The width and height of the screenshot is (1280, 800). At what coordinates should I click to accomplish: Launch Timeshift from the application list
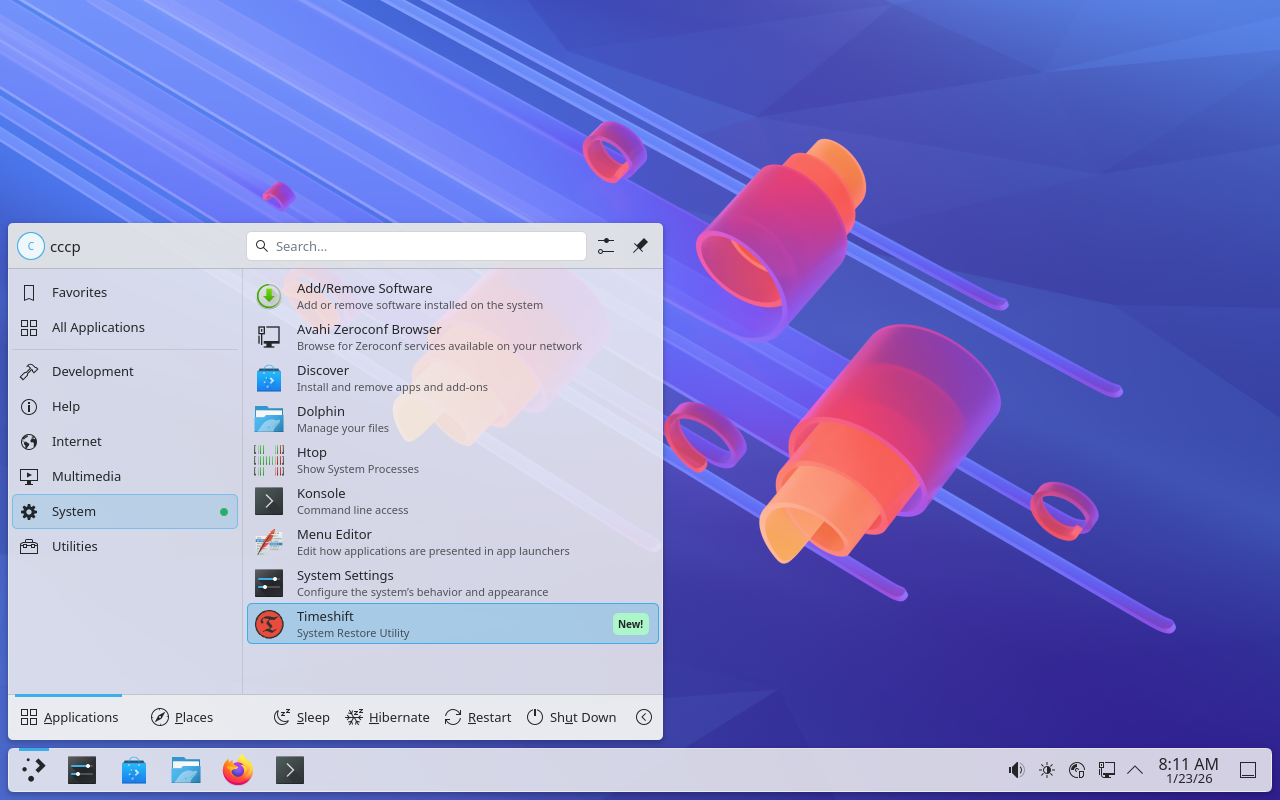point(452,624)
